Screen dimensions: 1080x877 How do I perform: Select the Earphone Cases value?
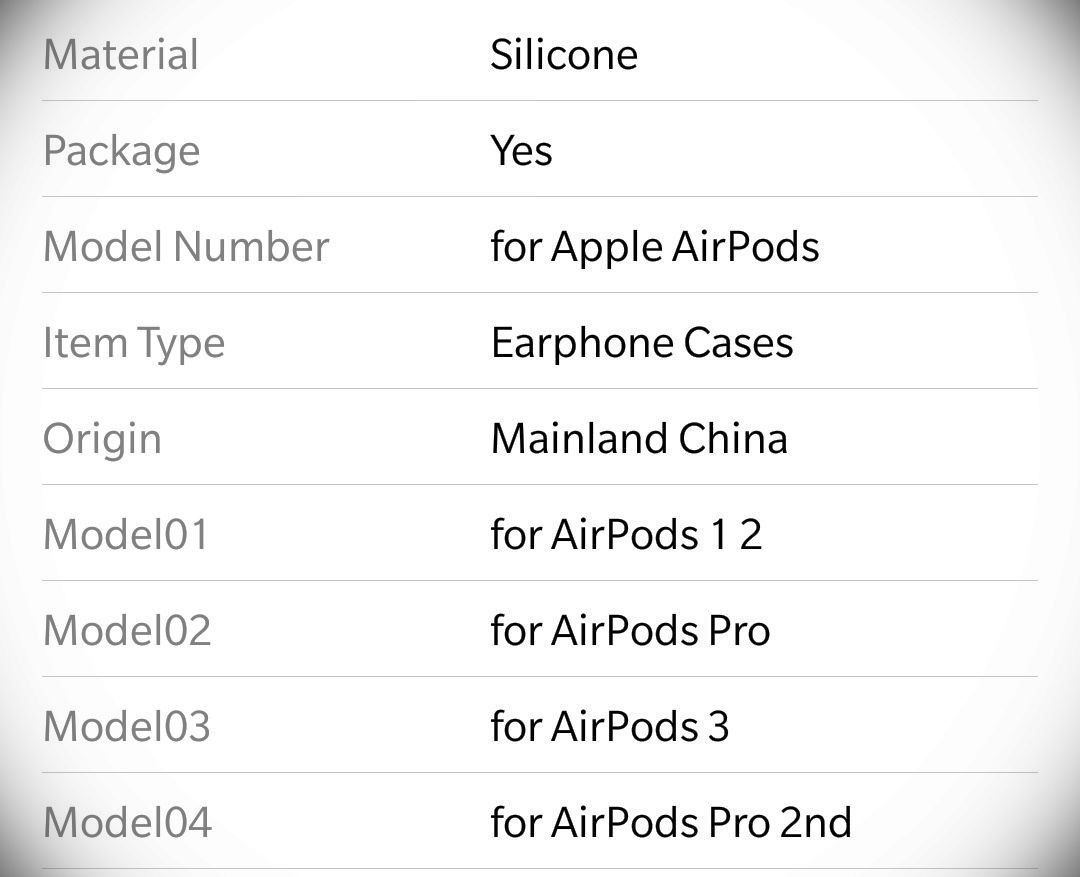tap(642, 342)
